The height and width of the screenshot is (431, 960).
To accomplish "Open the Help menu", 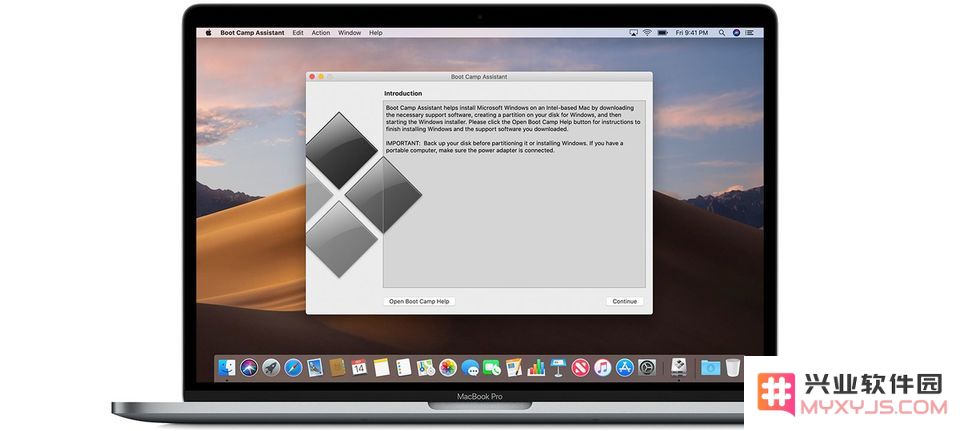I will pos(376,32).
